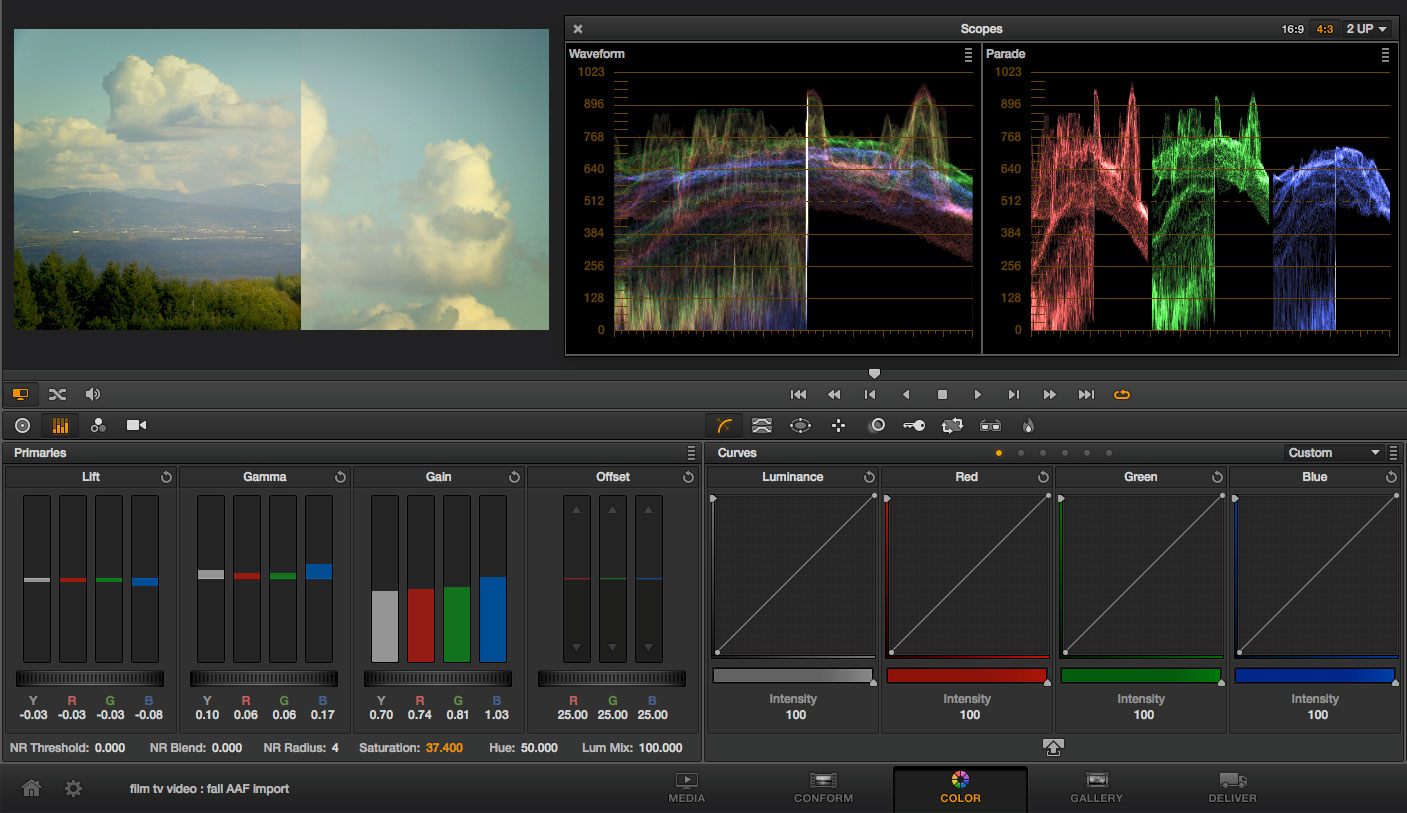Viewport: 1407px width, 813px height.
Task: Open the Stereoscopic 3D glasses palette
Action: click(x=990, y=425)
